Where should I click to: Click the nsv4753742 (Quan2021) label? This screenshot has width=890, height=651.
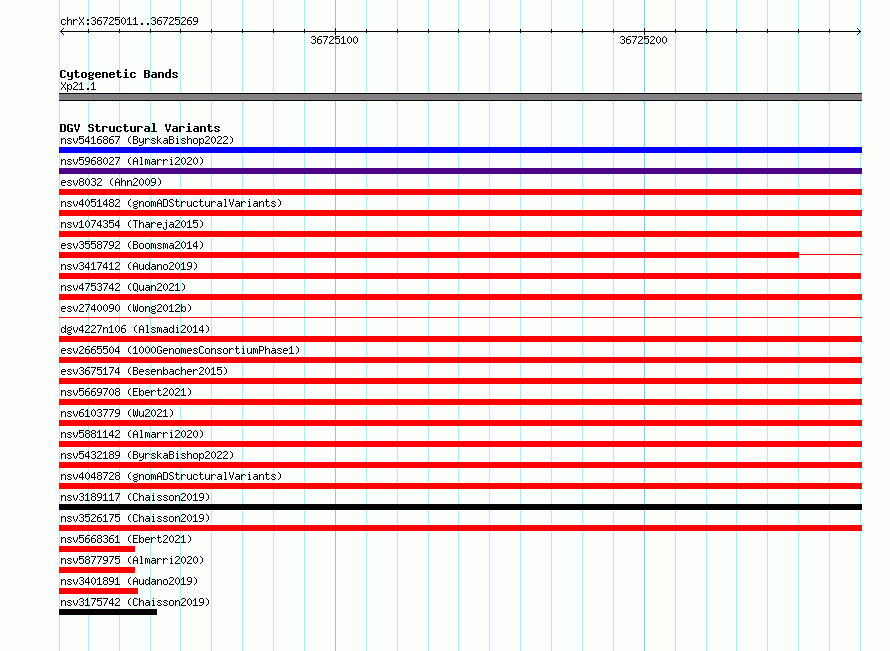click(x=123, y=287)
